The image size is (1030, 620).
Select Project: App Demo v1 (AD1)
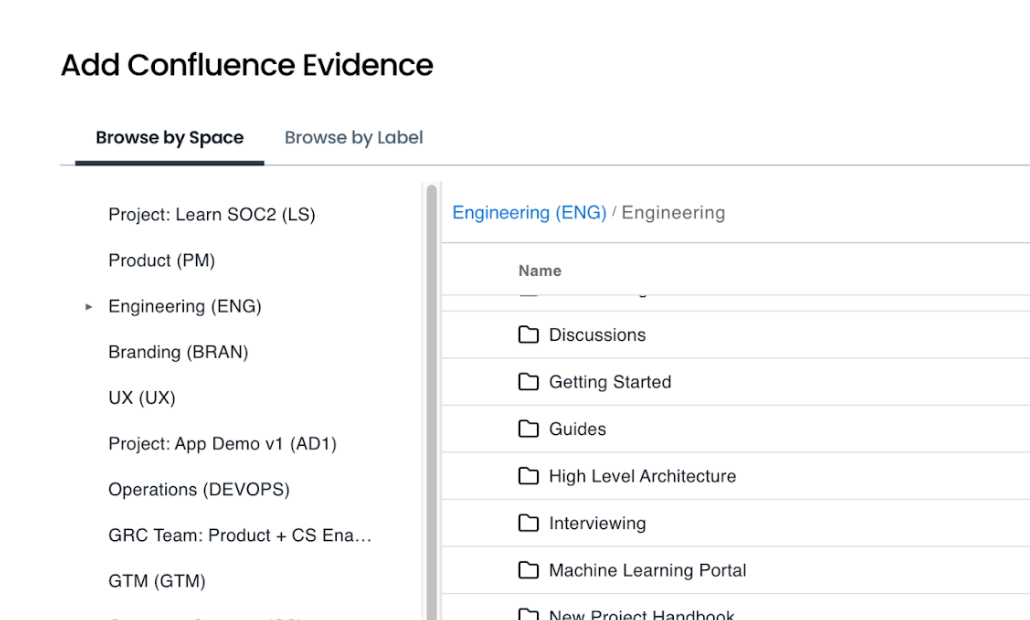click(222, 444)
